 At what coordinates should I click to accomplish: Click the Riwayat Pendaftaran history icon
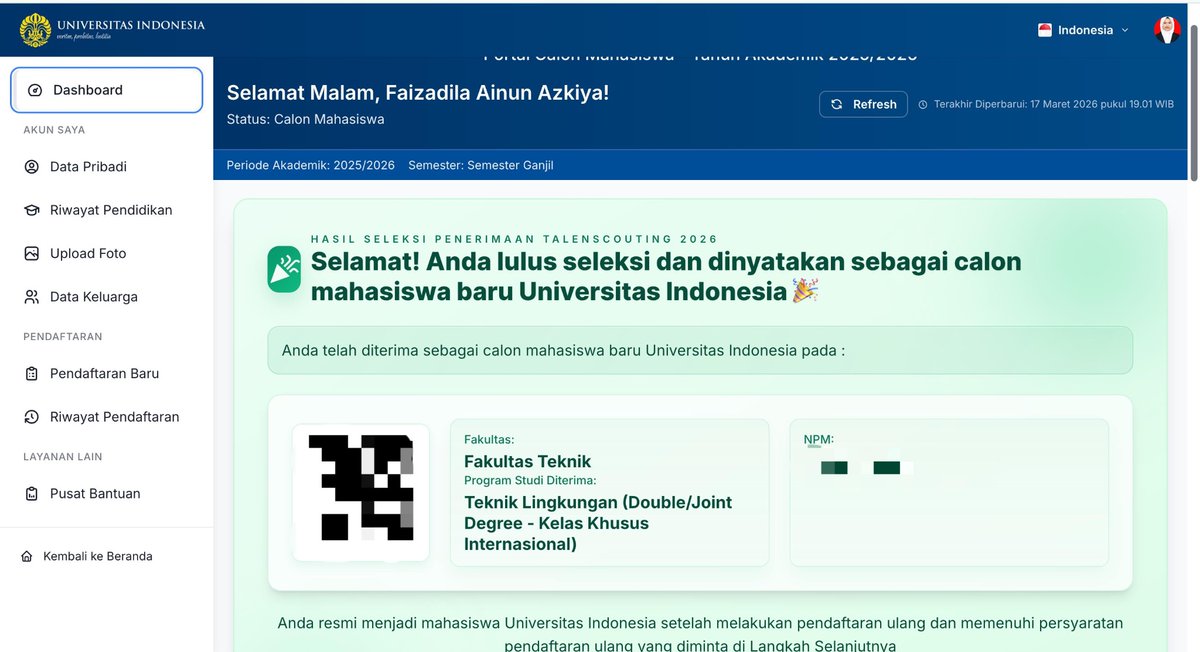pos(32,417)
